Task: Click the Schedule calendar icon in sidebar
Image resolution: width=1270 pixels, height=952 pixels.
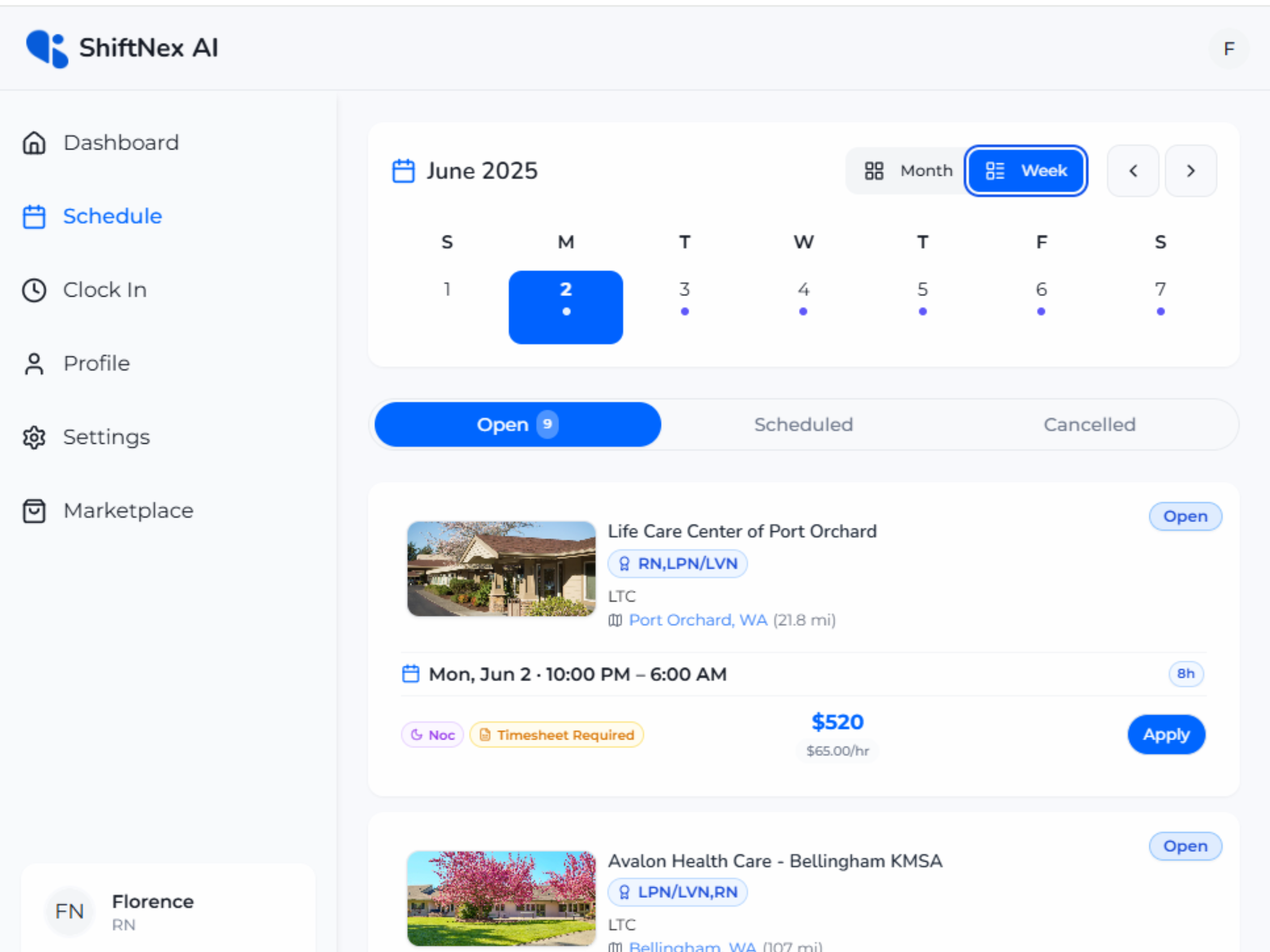Action: pos(34,216)
